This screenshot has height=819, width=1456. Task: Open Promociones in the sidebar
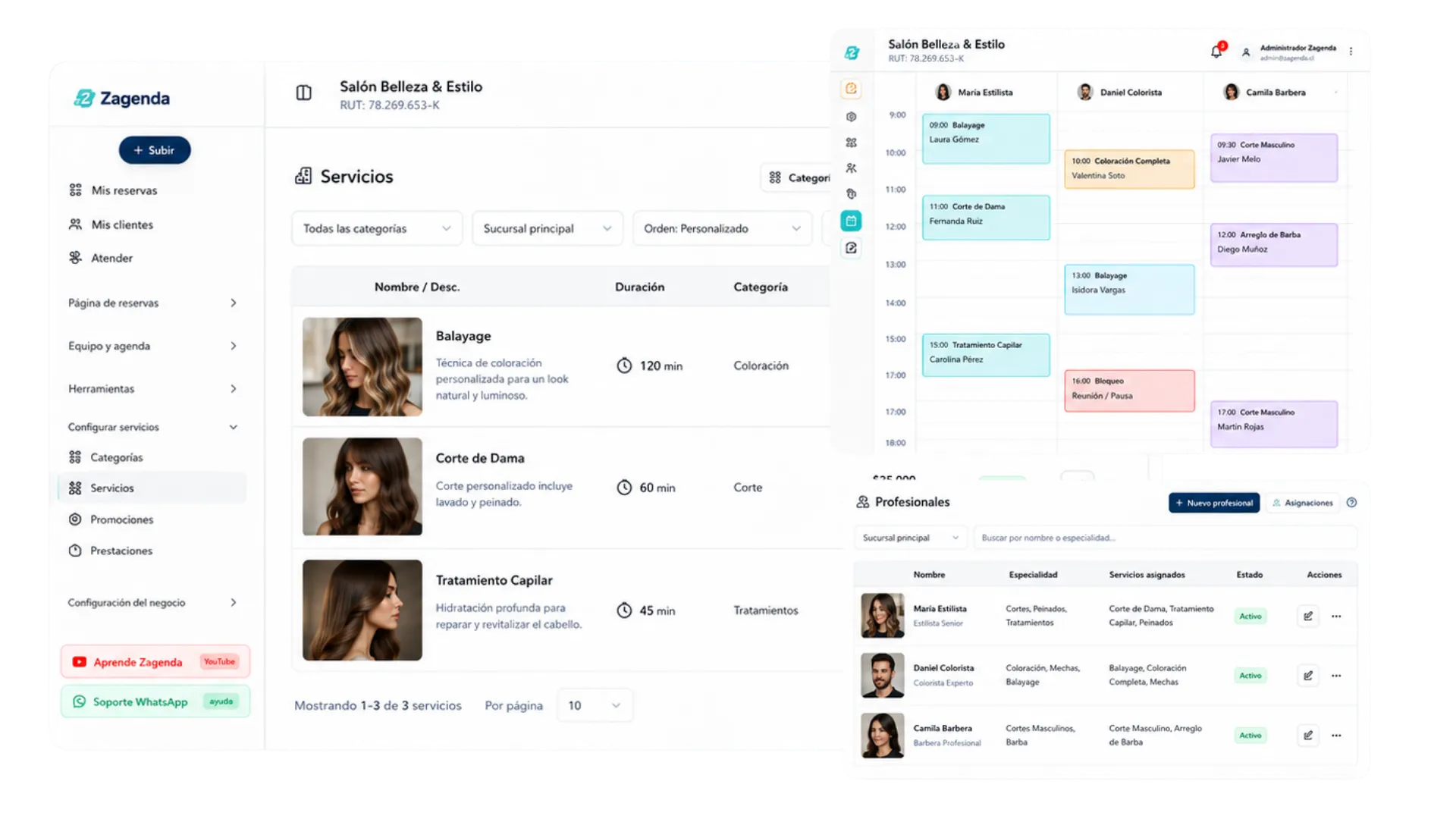click(111, 519)
